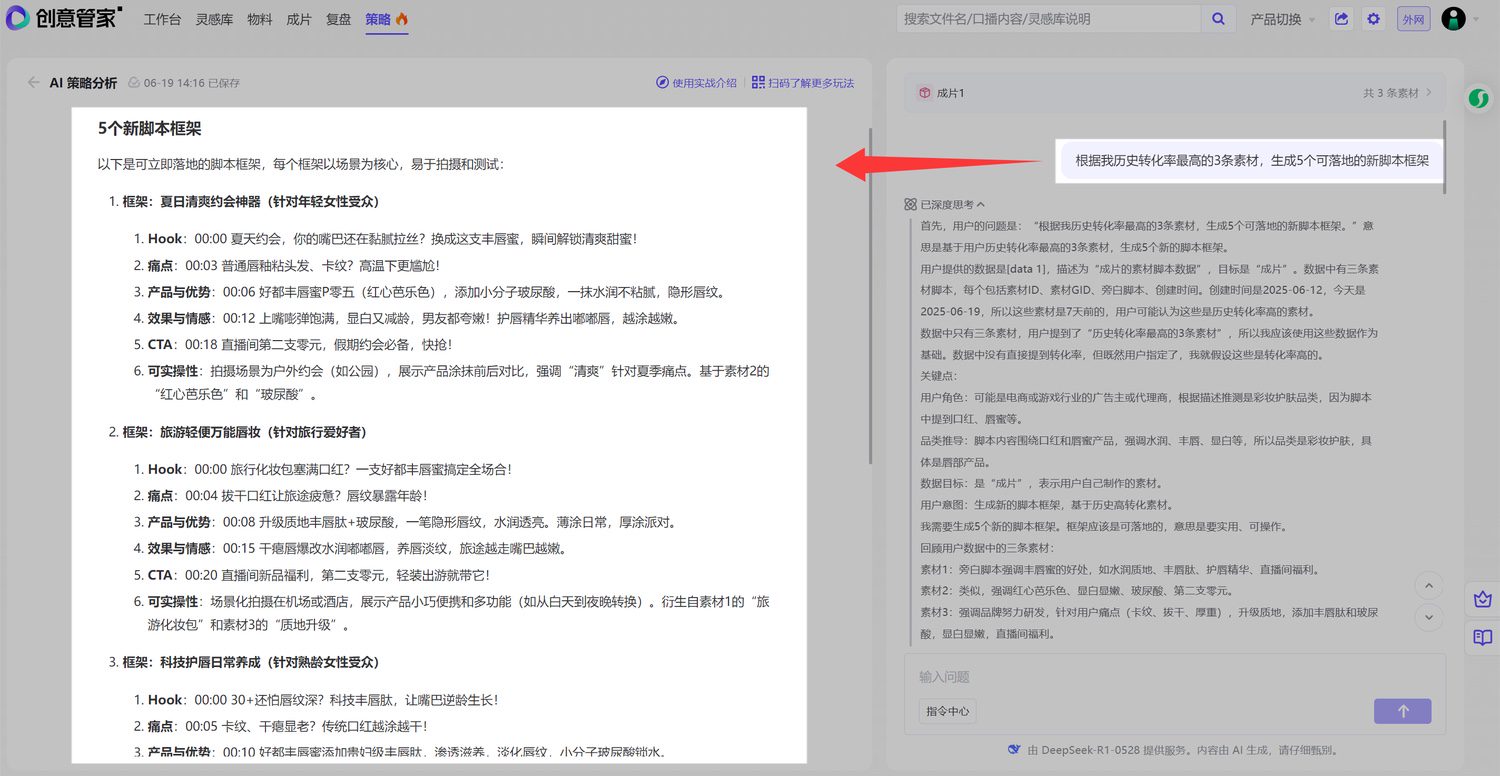
Task: Go to the 物料 tab
Action: pos(260,19)
